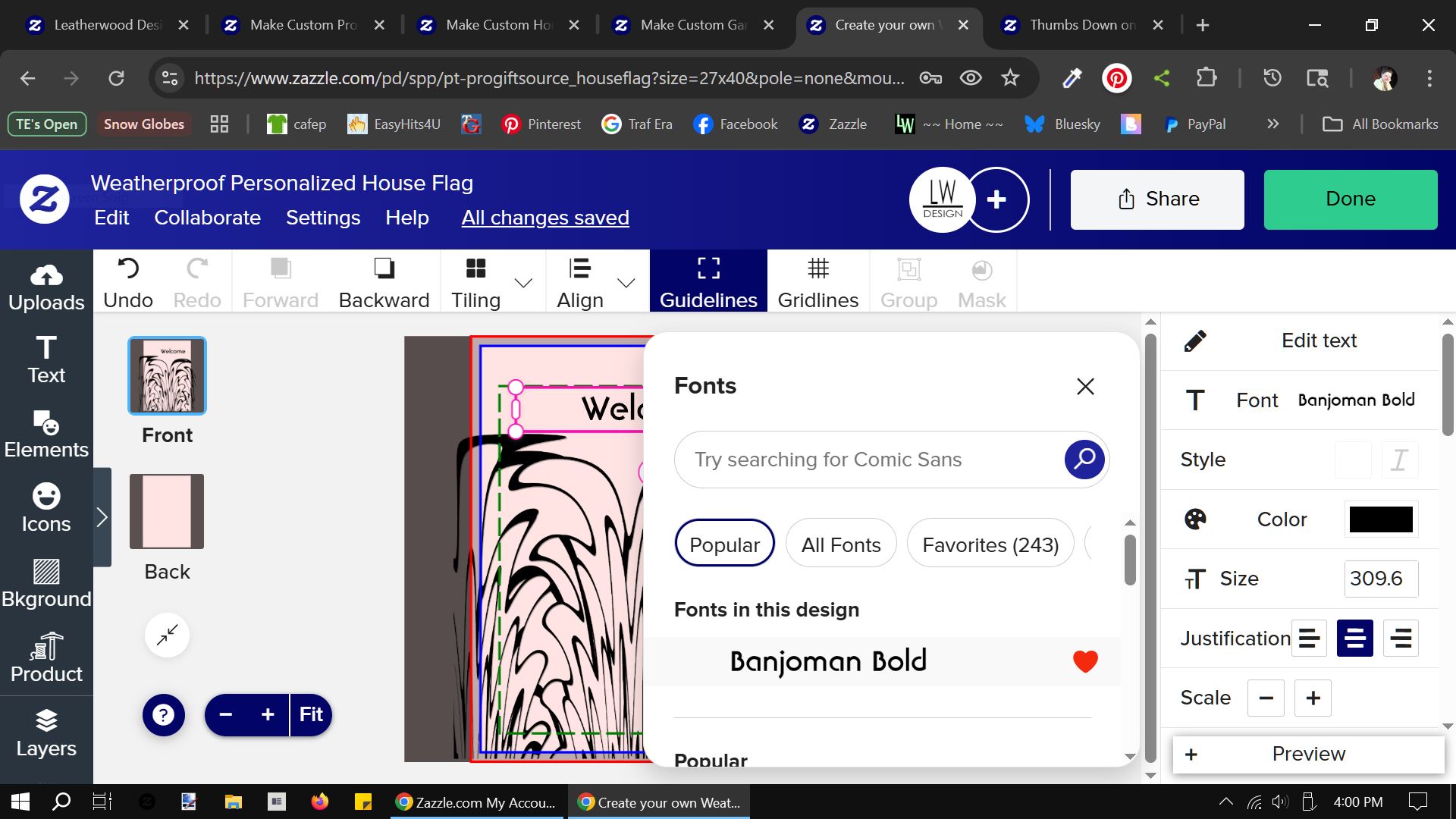Image resolution: width=1456 pixels, height=819 pixels.
Task: Expand the Align dropdown arrow
Action: 626,283
